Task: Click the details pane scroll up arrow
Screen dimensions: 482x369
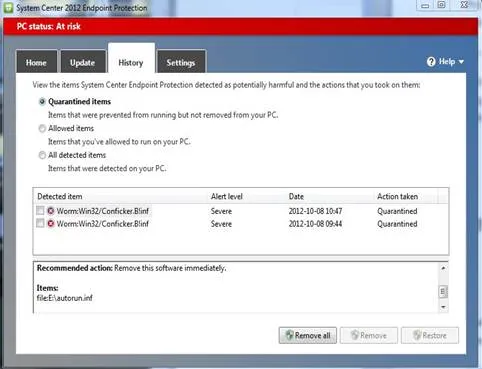Action: coord(443,268)
